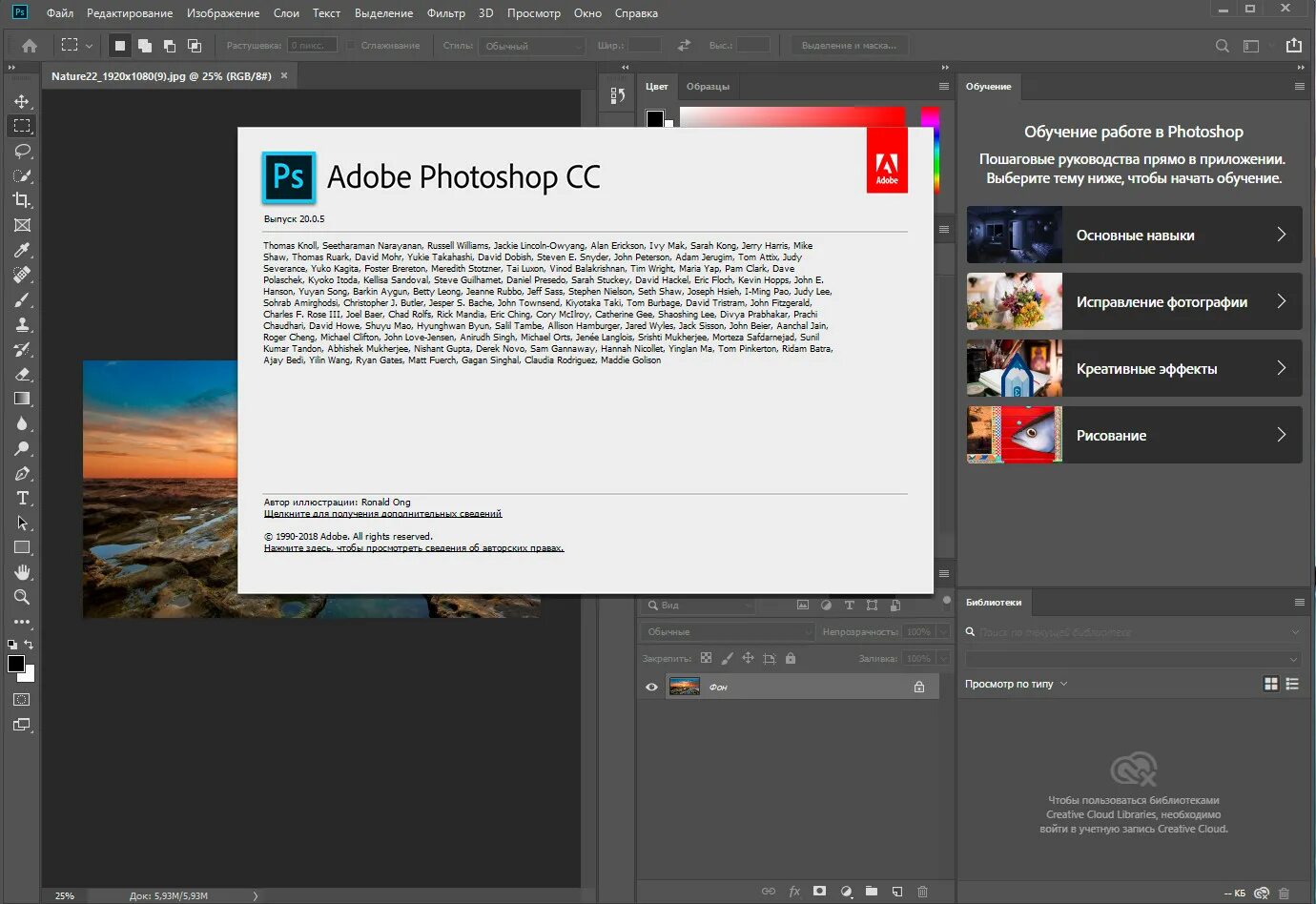The height and width of the screenshot is (904, 1316).
Task: Change screen mode from toolbox bottom
Action: pos(21,725)
